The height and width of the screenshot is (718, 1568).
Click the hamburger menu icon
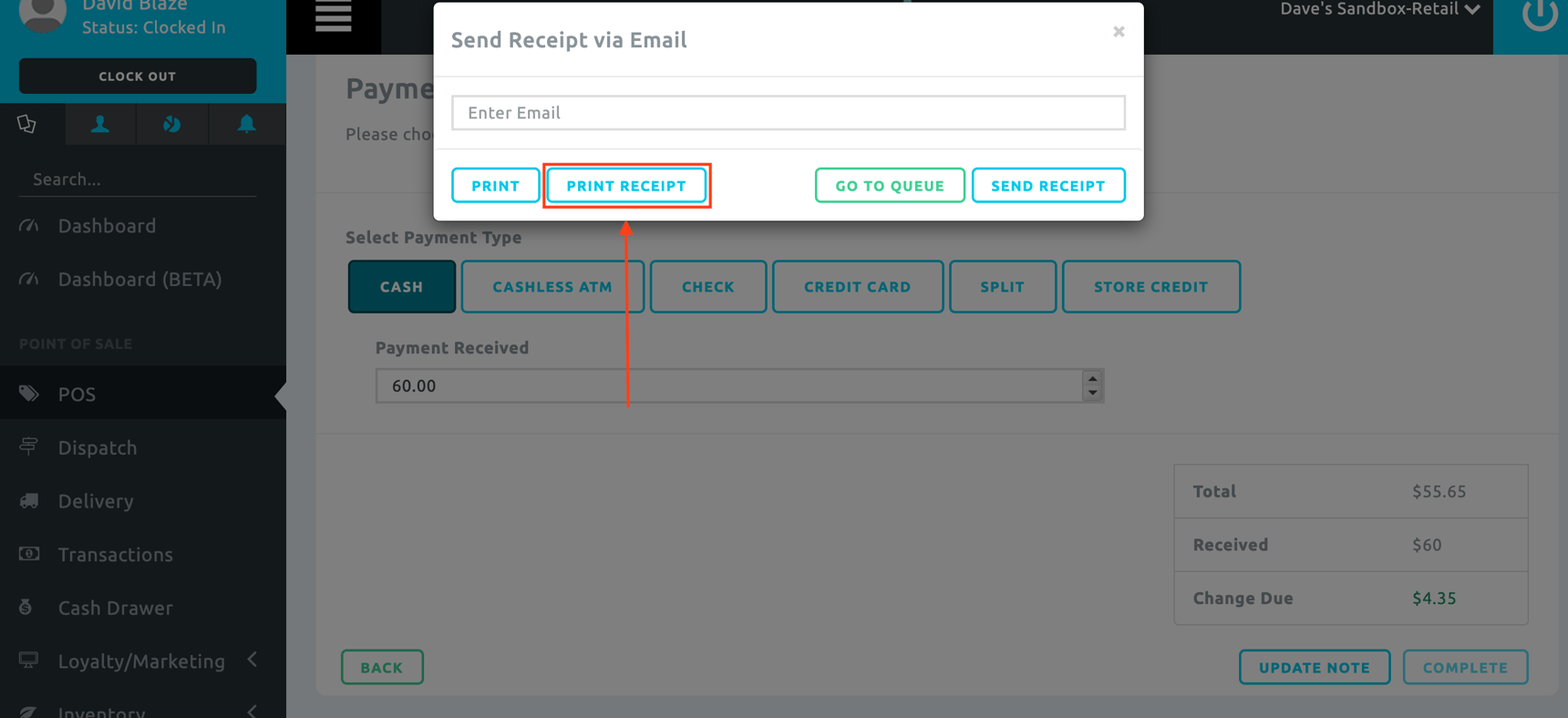(333, 16)
